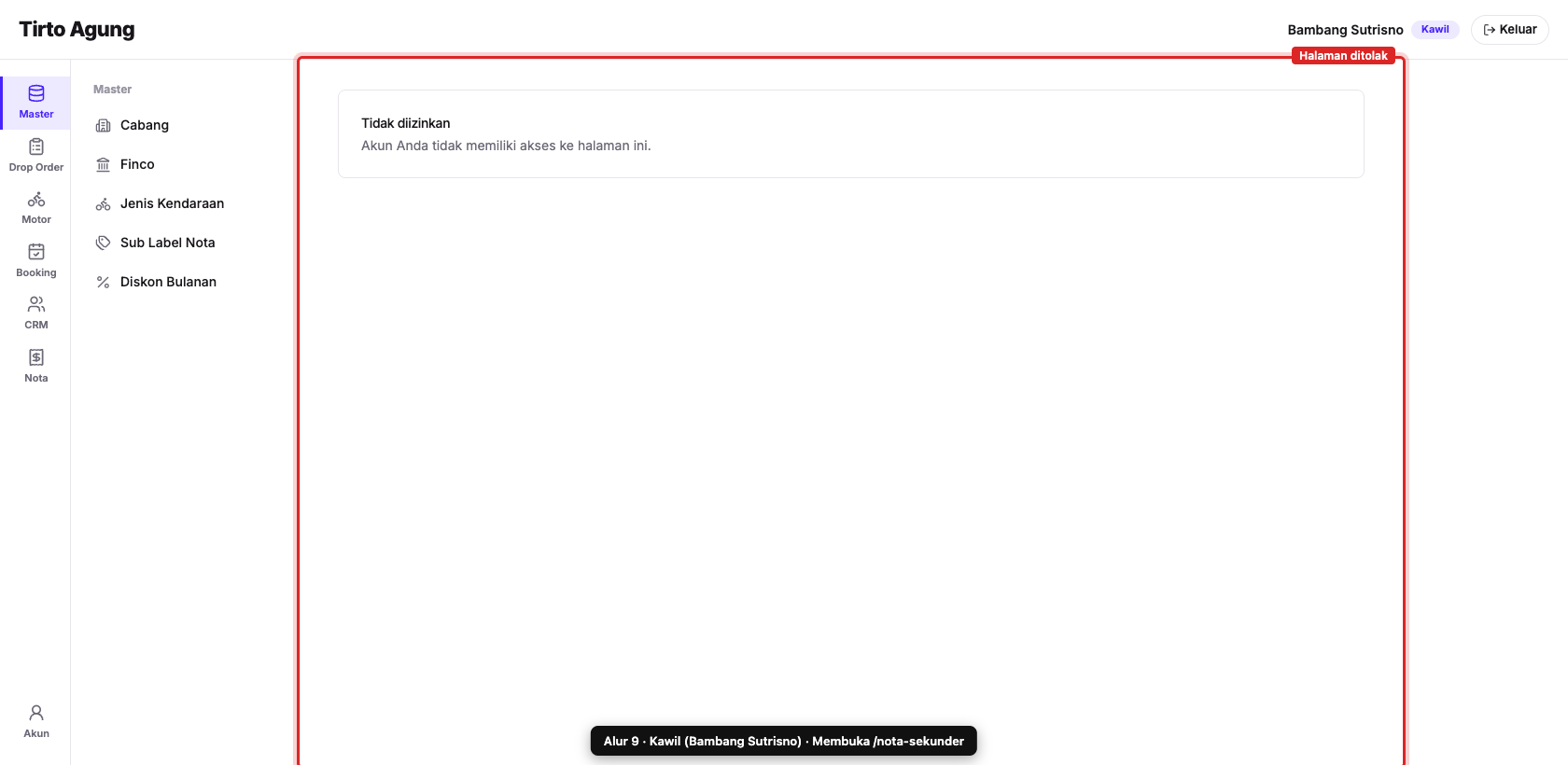Click the Bambang Sutrisno user name
Image resolution: width=1568 pixels, height=765 pixels.
[1345, 30]
